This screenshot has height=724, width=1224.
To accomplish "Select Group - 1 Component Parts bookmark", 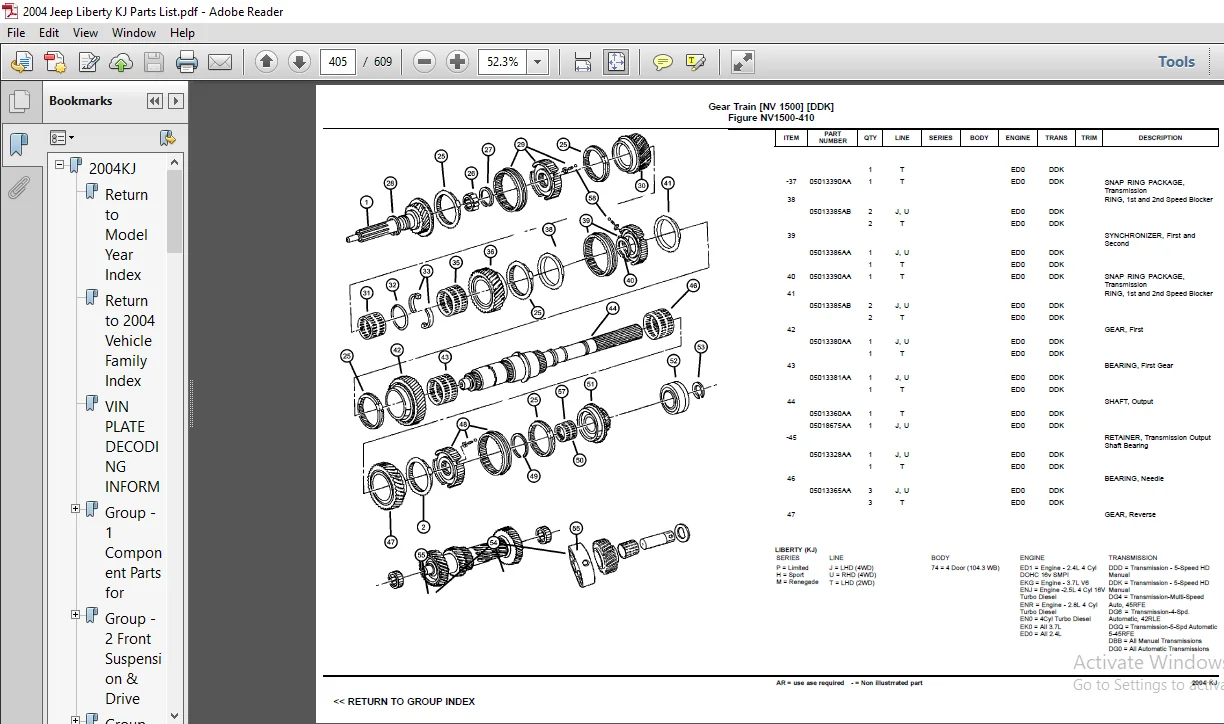I will [133, 553].
